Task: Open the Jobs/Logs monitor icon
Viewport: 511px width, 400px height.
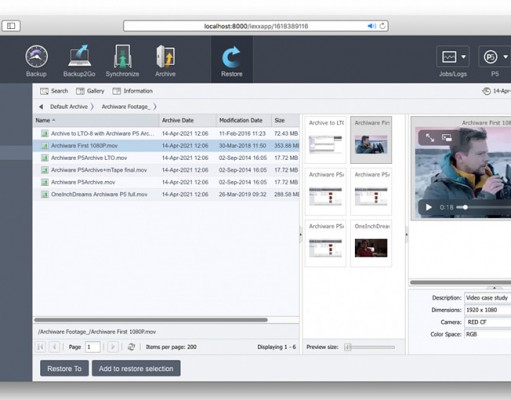Action: pos(449,57)
